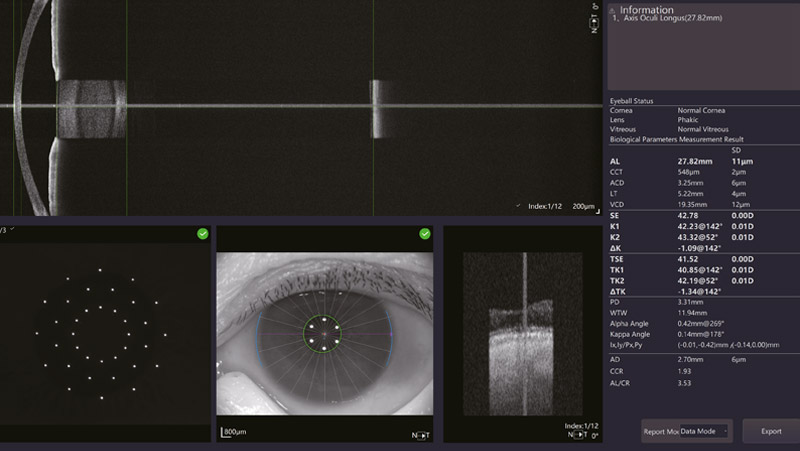
Task: Click the Index:1/12 label in the retina scan panel
Action: (581, 425)
